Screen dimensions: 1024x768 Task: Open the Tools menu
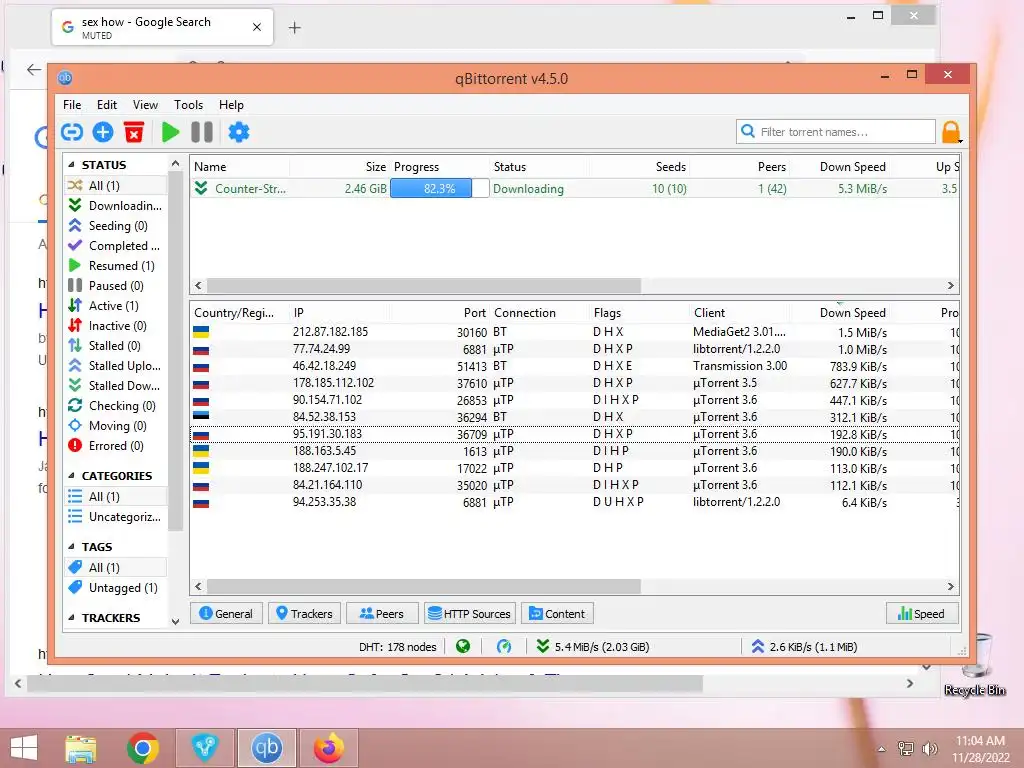(x=188, y=104)
